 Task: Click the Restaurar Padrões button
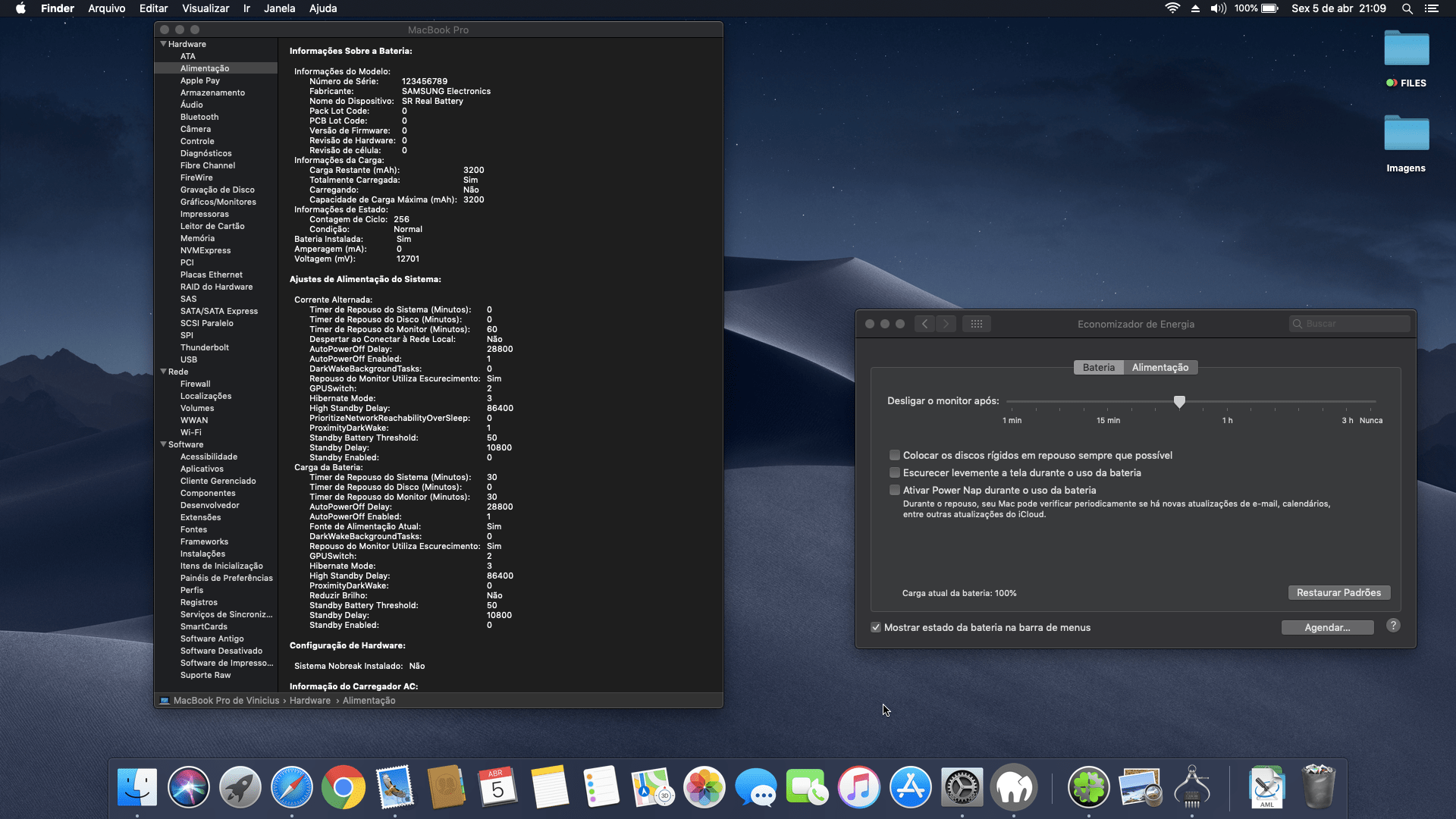[x=1338, y=592]
